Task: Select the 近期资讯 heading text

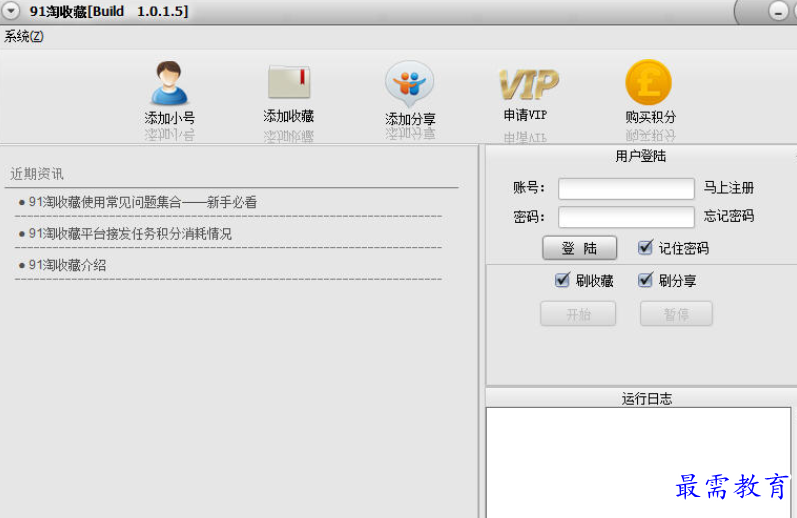Action: 37,174
